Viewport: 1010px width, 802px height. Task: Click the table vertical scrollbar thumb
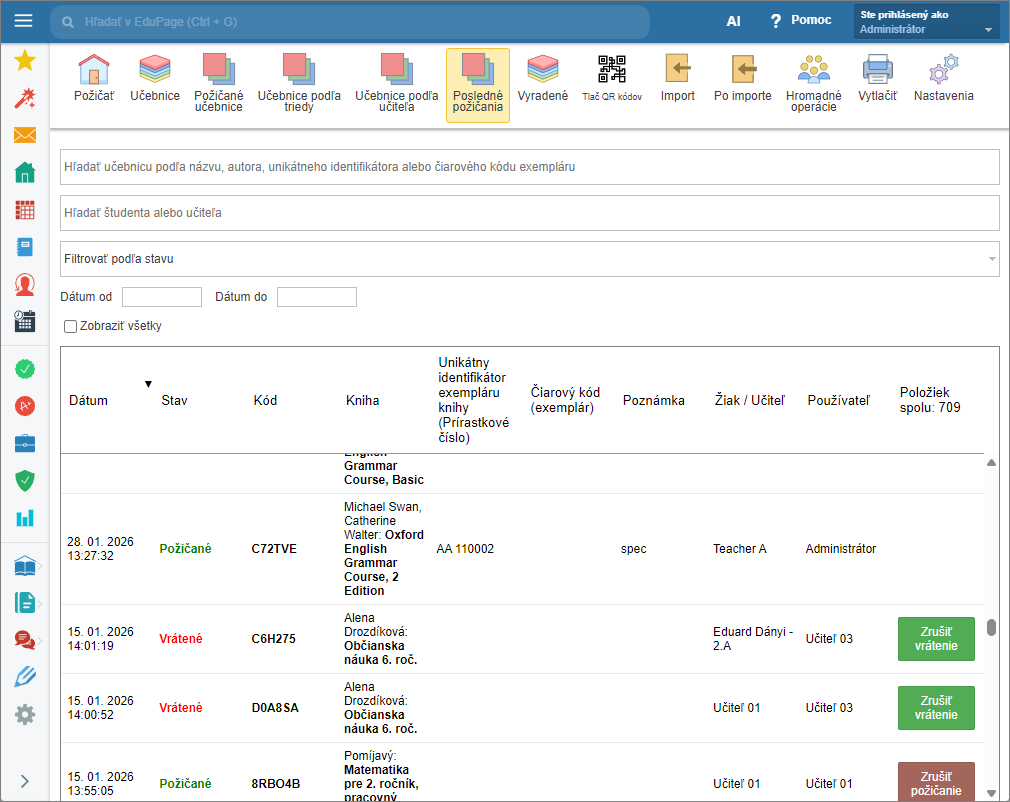pos(991,628)
